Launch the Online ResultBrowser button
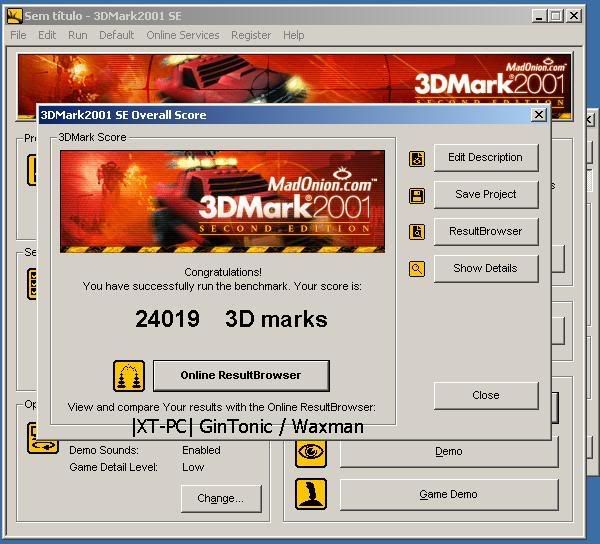This screenshot has width=600, height=544. pos(240,375)
